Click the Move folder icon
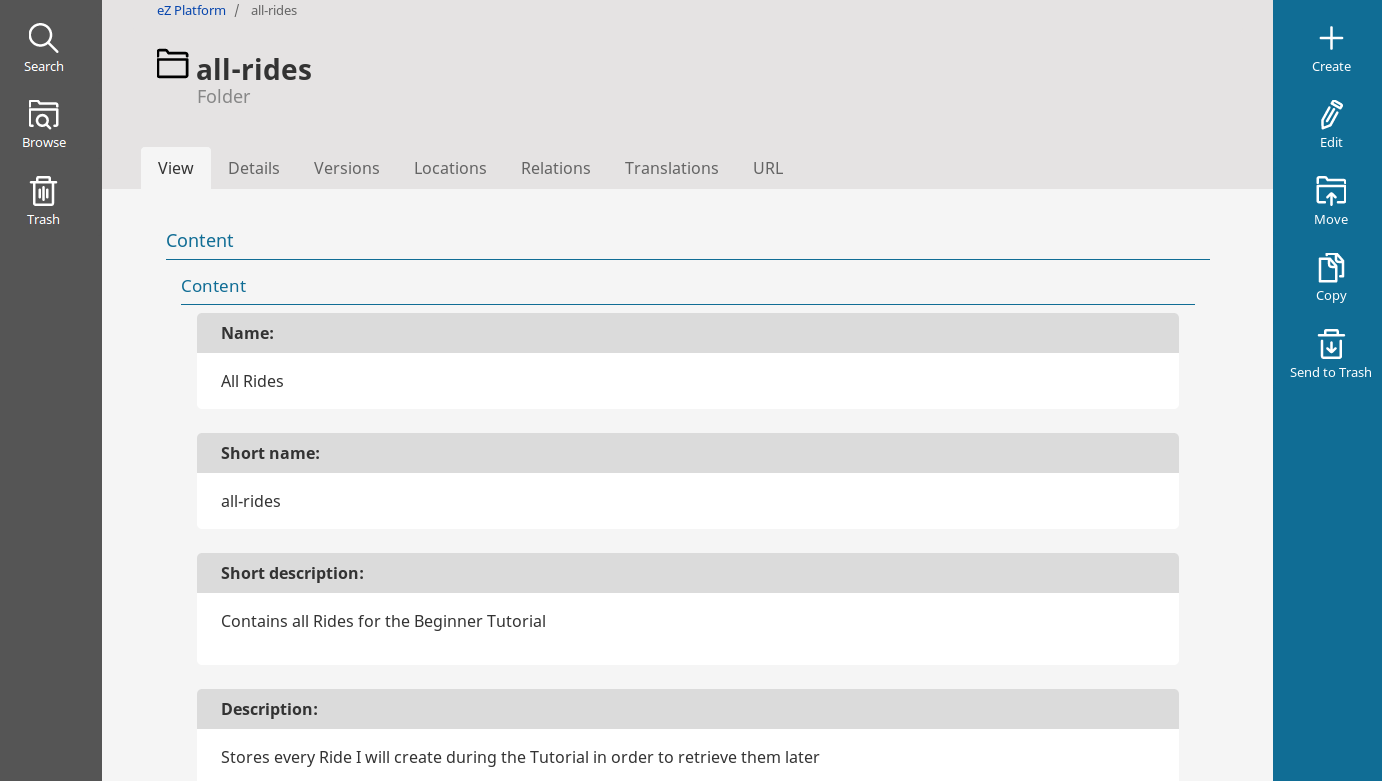Image resolution: width=1382 pixels, height=781 pixels. [1330, 191]
